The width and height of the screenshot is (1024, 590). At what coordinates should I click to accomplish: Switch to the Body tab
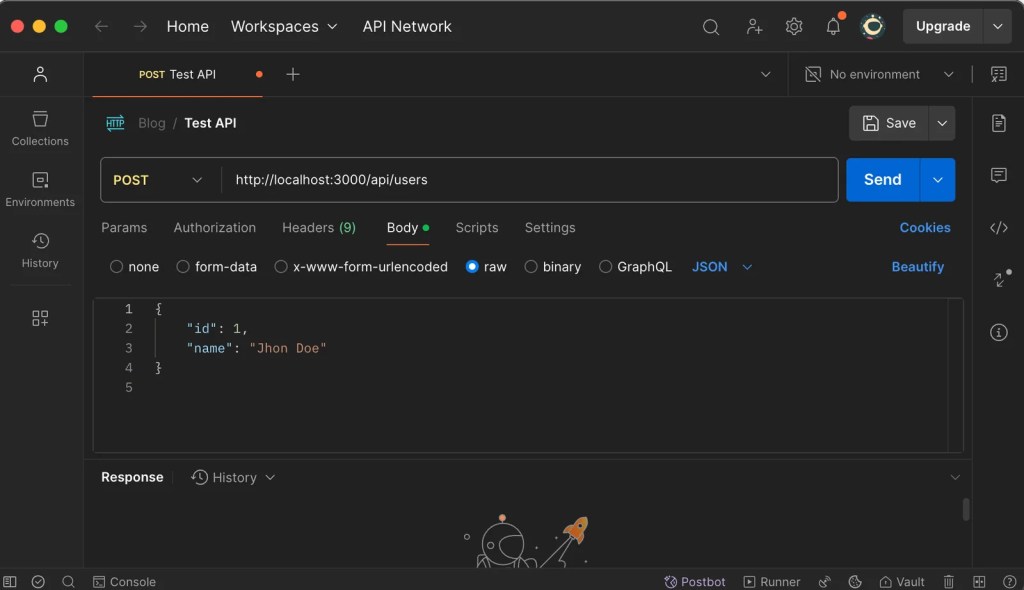(408, 227)
